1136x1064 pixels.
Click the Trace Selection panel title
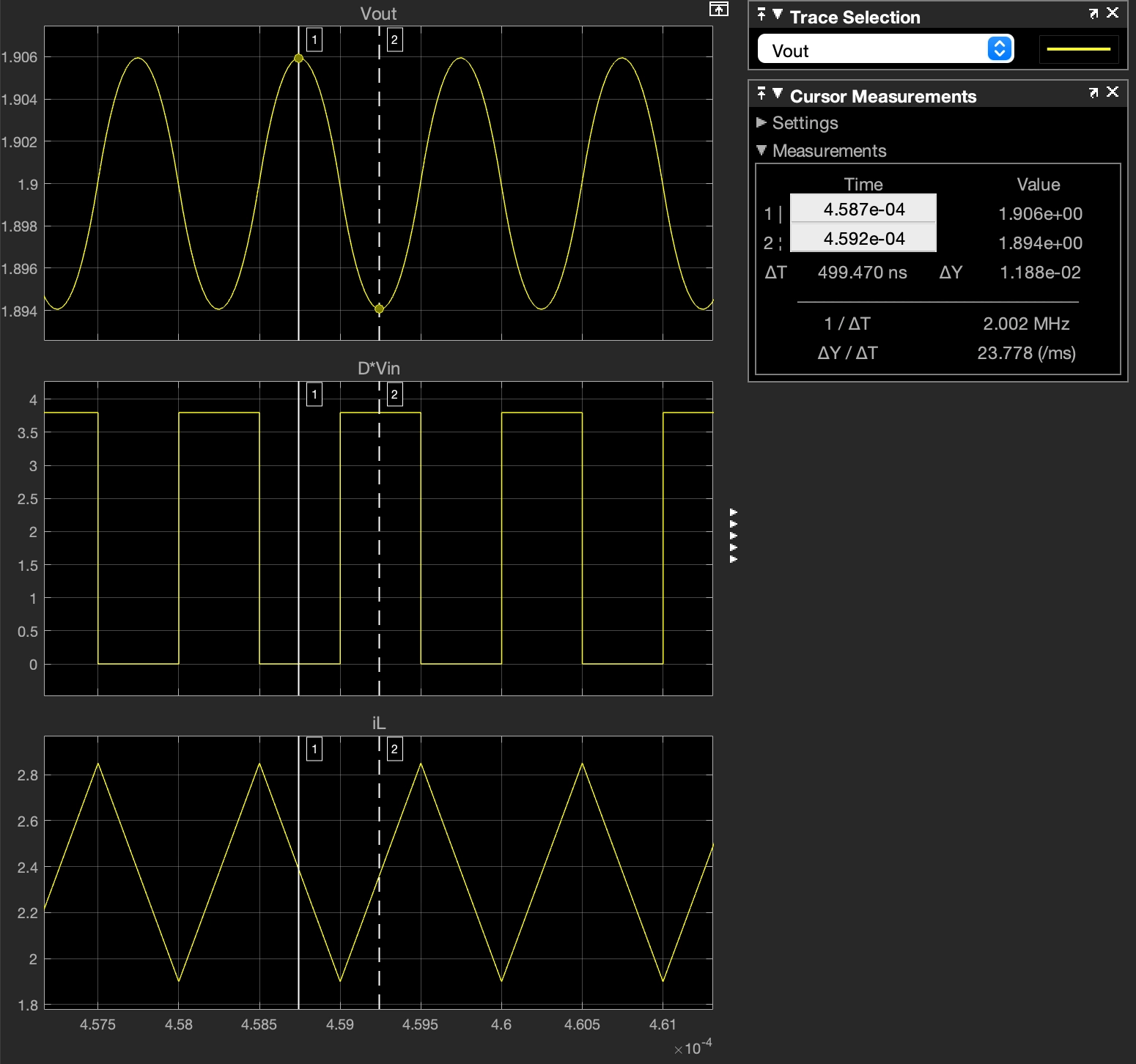point(855,17)
